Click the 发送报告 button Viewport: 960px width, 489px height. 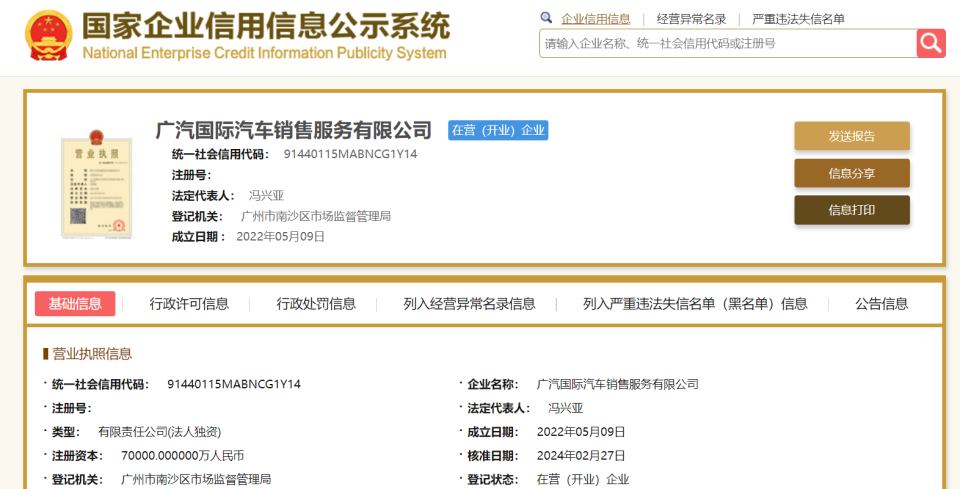point(852,136)
